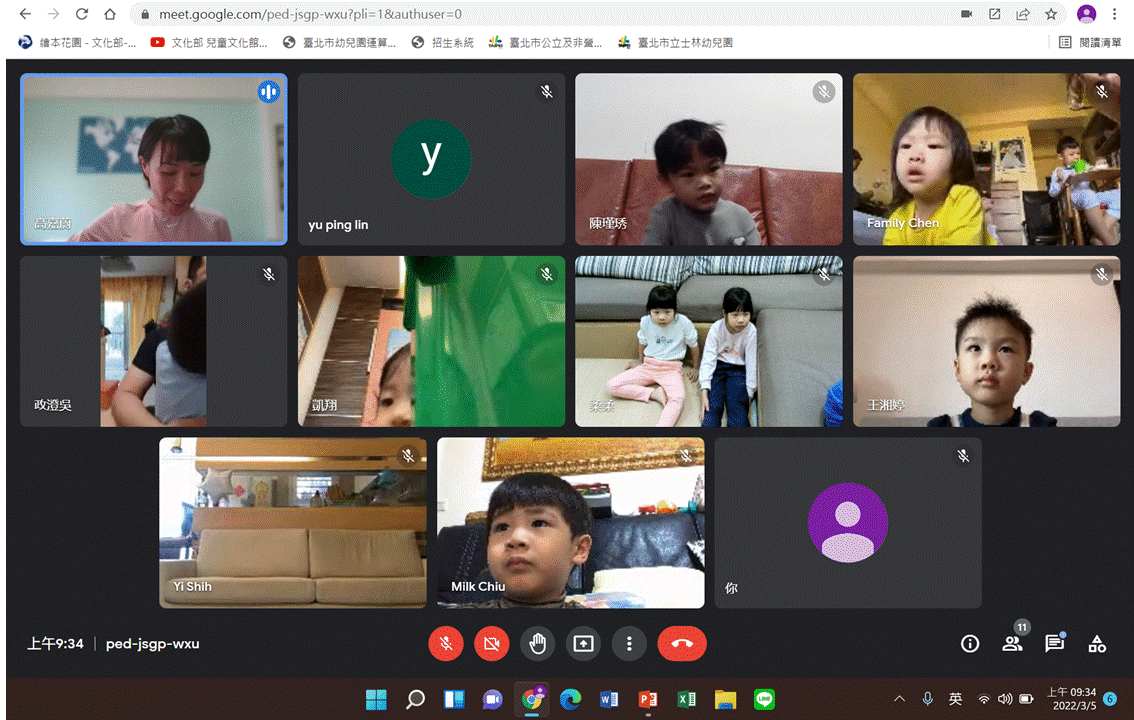Screen dimensions: 1134x720
Task: Bookmark this page with the star icon
Action: (x=1051, y=15)
